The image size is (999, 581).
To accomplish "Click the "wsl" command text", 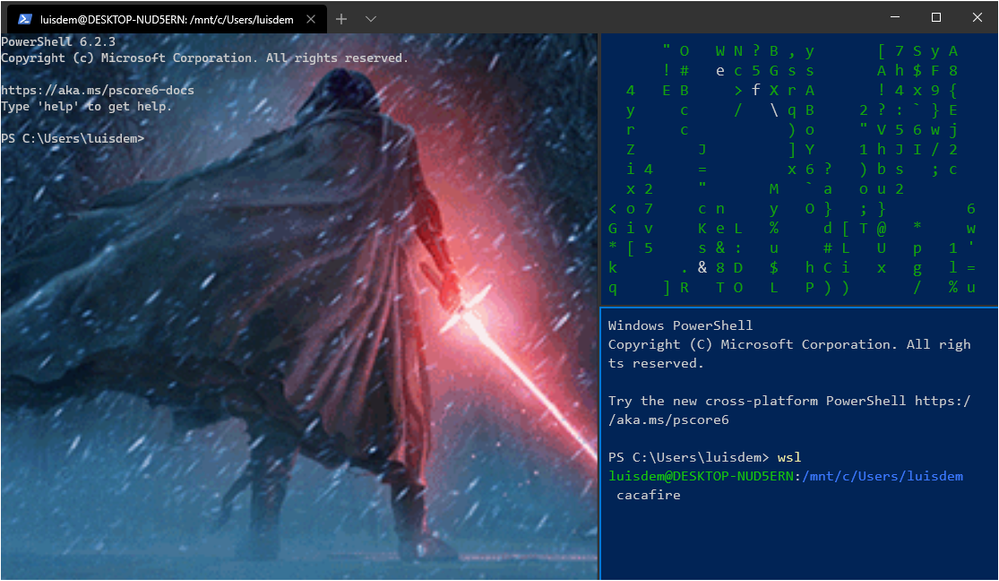I will [789, 457].
